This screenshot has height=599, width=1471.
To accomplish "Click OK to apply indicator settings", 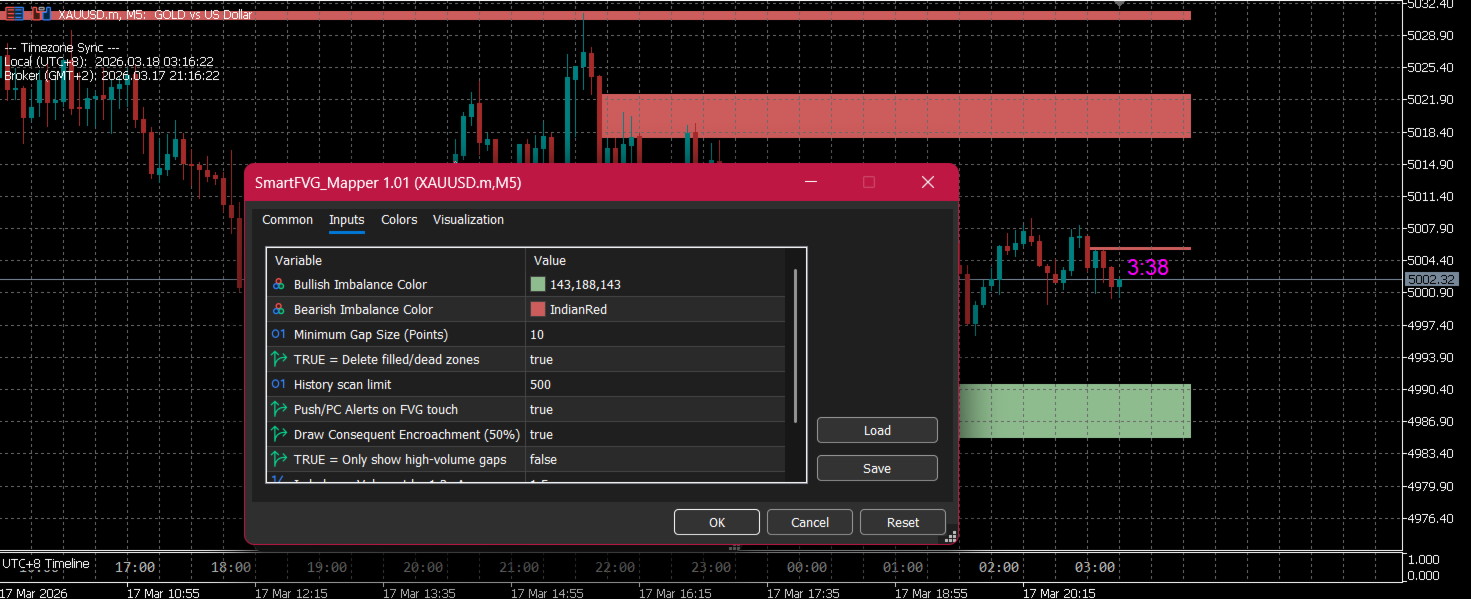I will (717, 522).
